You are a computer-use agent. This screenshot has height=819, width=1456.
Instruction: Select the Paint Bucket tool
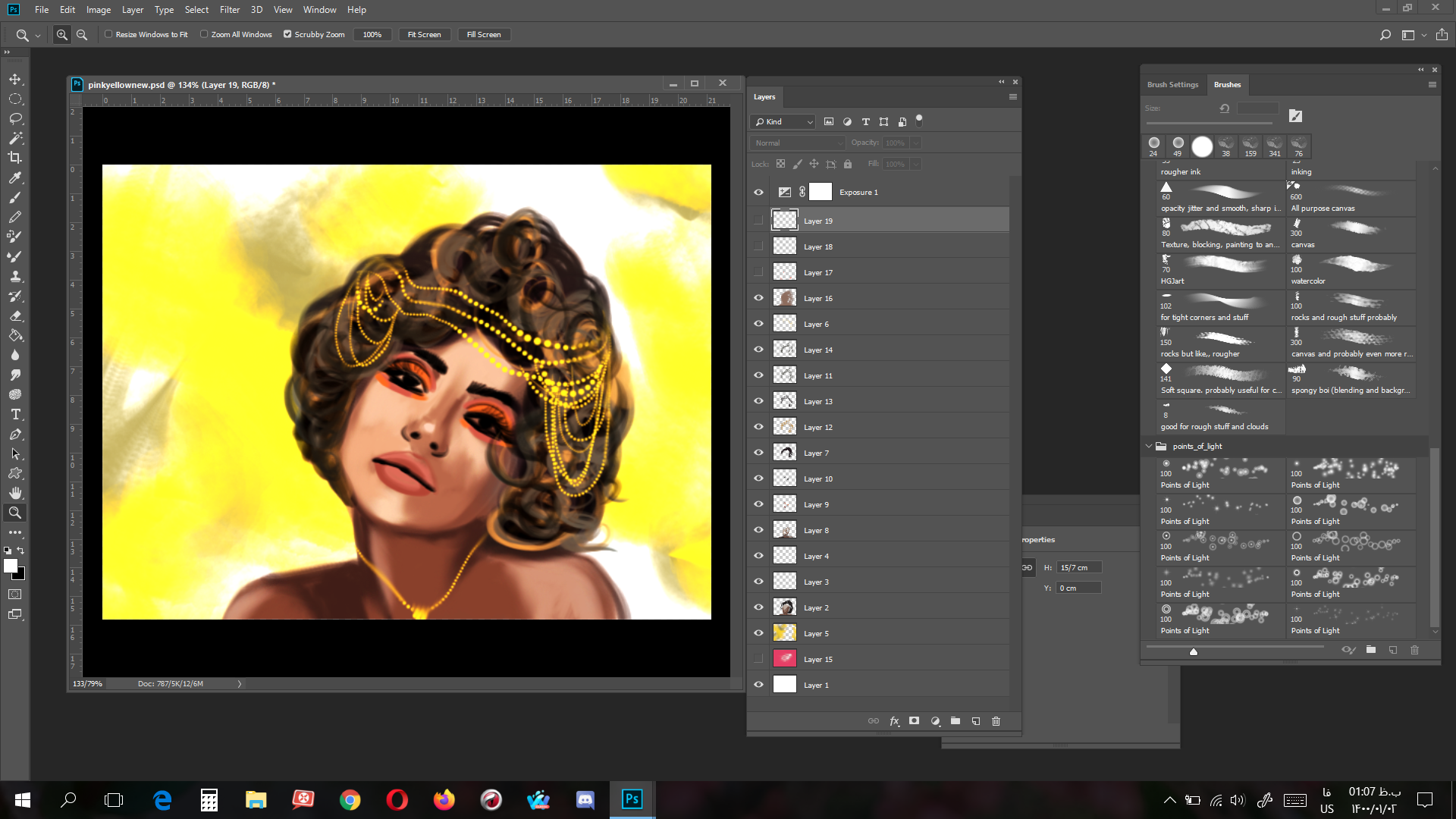tap(15, 335)
